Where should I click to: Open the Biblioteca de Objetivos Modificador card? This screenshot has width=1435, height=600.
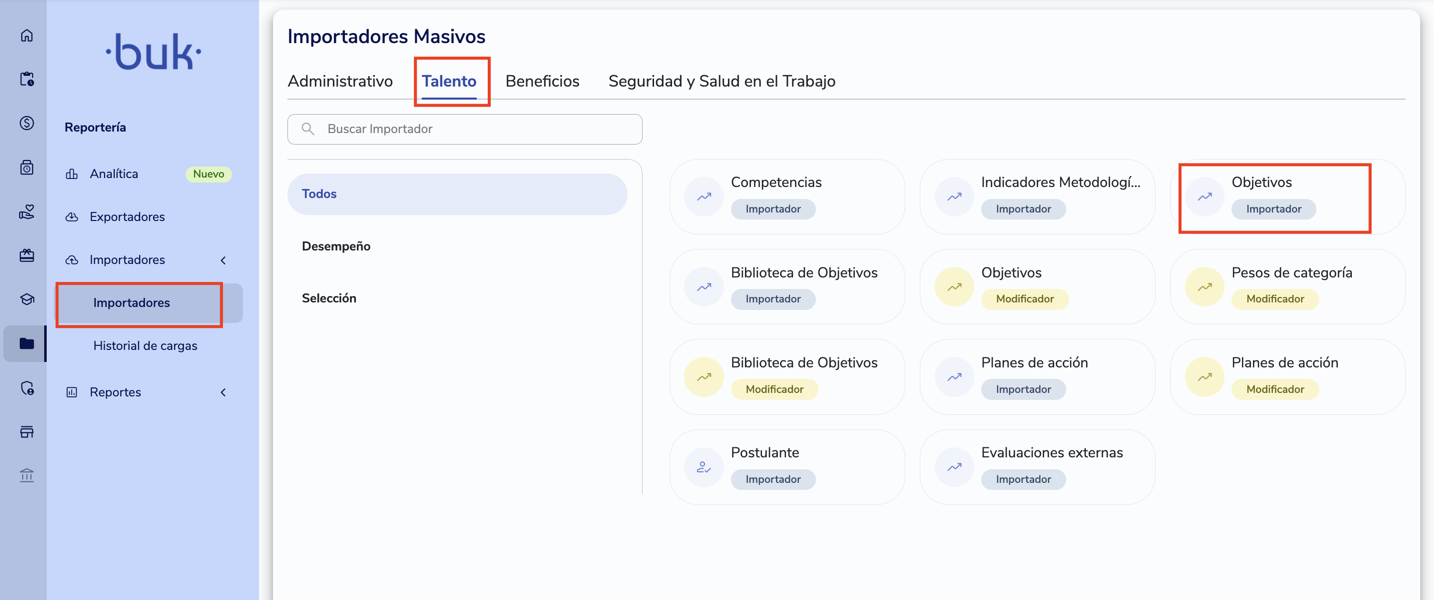[787, 377]
